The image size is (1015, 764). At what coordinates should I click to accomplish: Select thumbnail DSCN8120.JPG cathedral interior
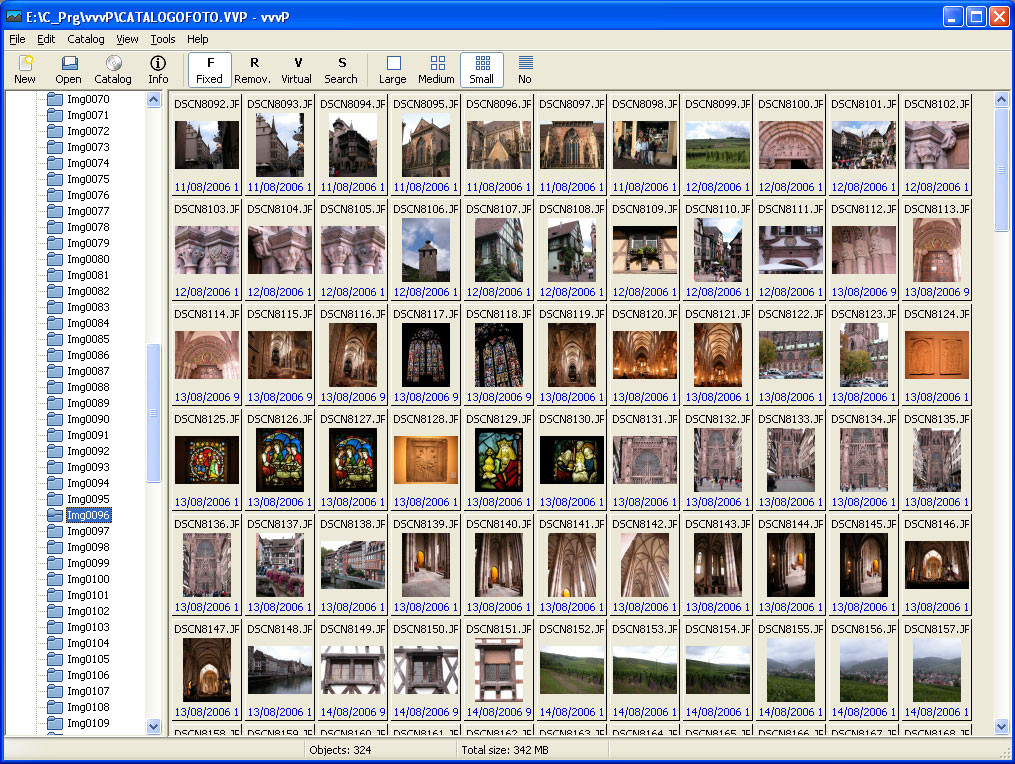tap(645, 355)
